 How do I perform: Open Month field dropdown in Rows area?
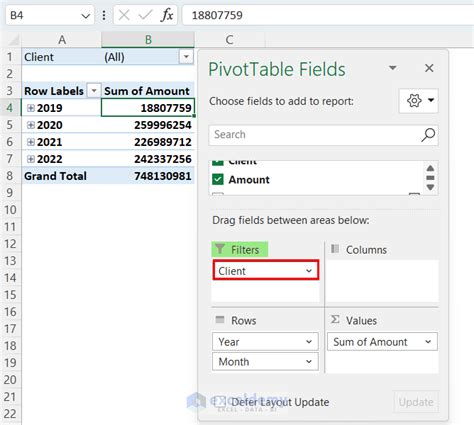coord(309,362)
